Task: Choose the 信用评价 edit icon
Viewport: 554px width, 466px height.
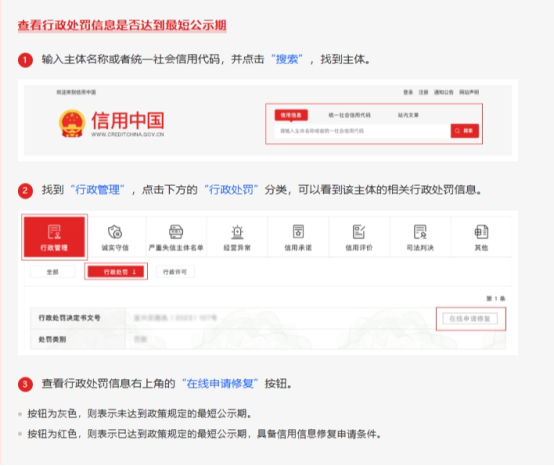Action: tap(359, 232)
